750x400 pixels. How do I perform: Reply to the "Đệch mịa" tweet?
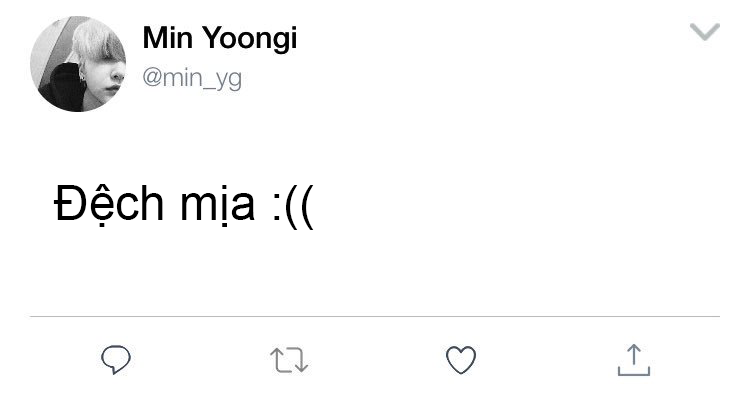tap(118, 360)
